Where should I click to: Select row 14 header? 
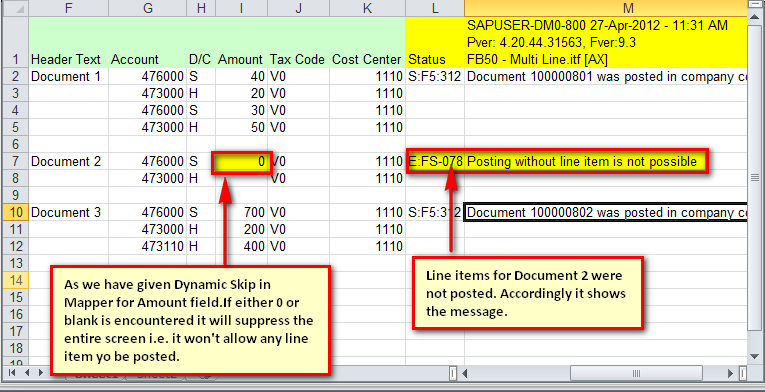click(15, 280)
